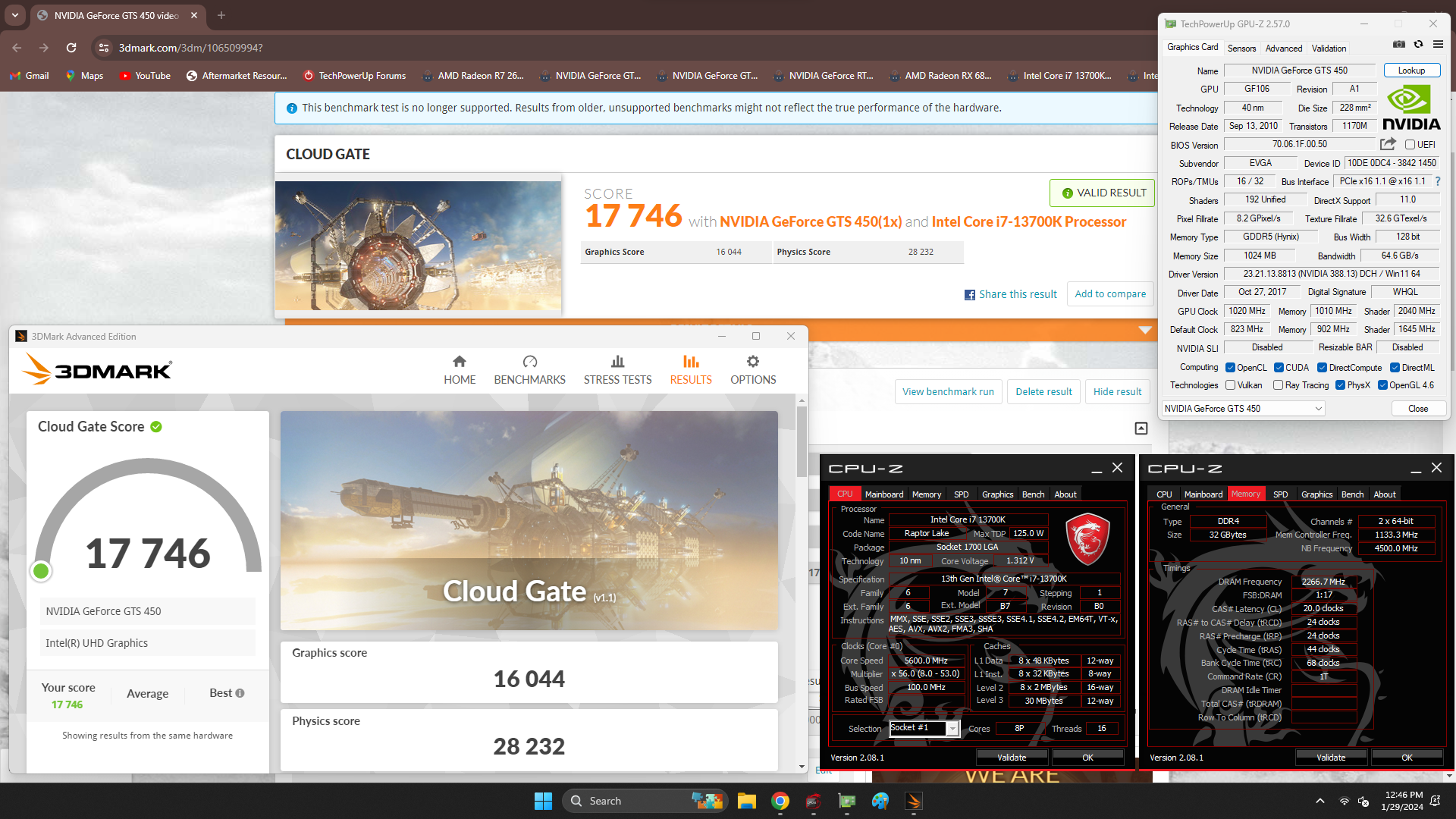The image size is (1456, 819).
Task: Open File Explorer from the taskbar
Action: click(747, 801)
